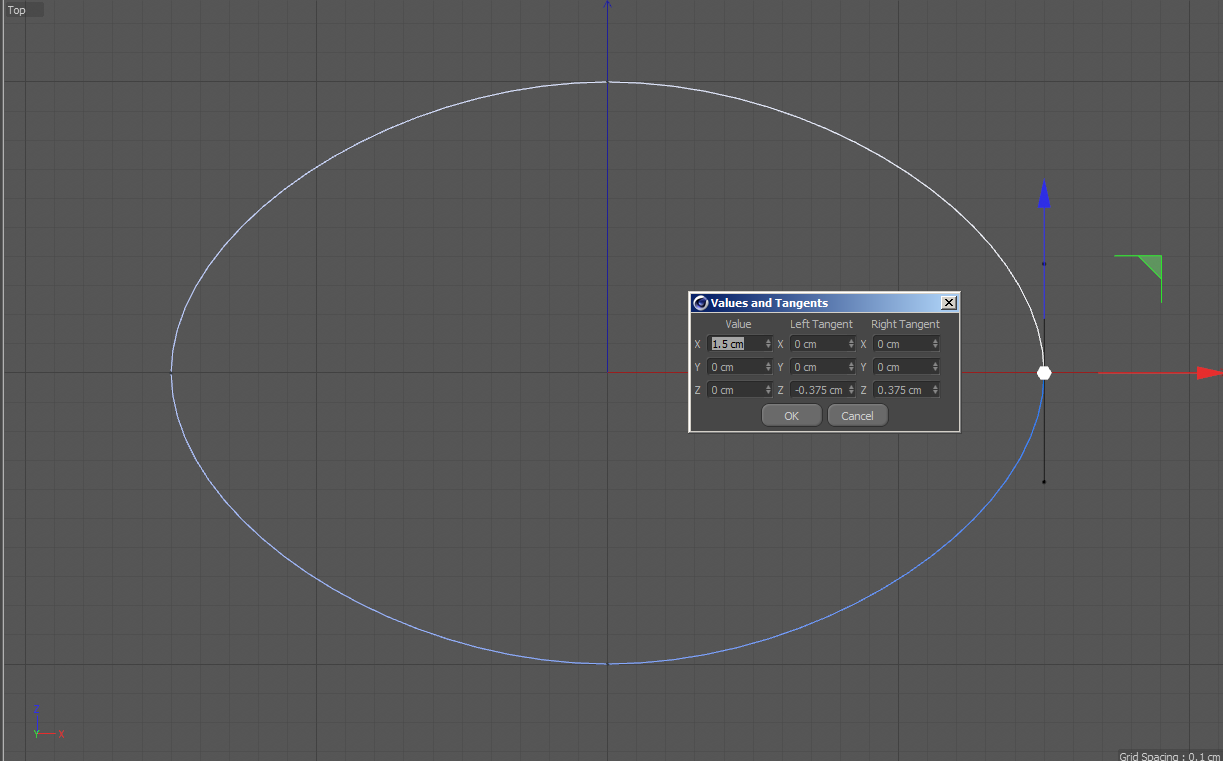The width and height of the screenshot is (1223, 761).
Task: Click the Right Tangent X stepper arrows
Action: coord(935,344)
